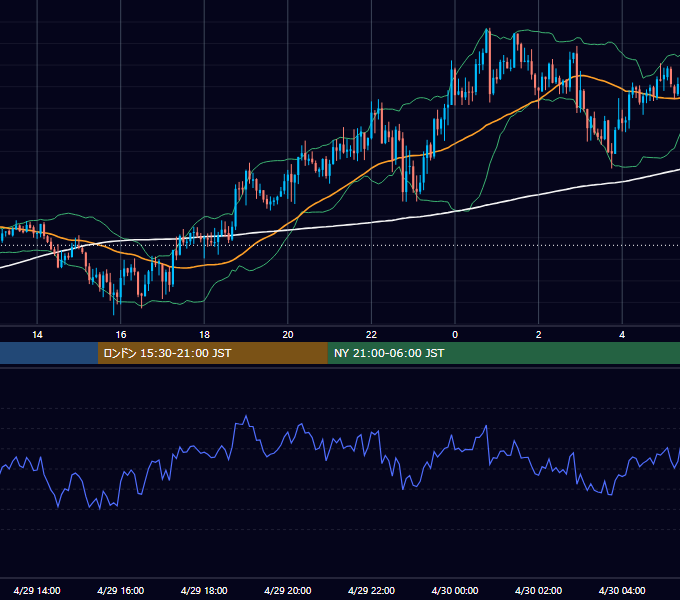Click the 18 hour axis label
This screenshot has height=600, width=680.
point(204,335)
